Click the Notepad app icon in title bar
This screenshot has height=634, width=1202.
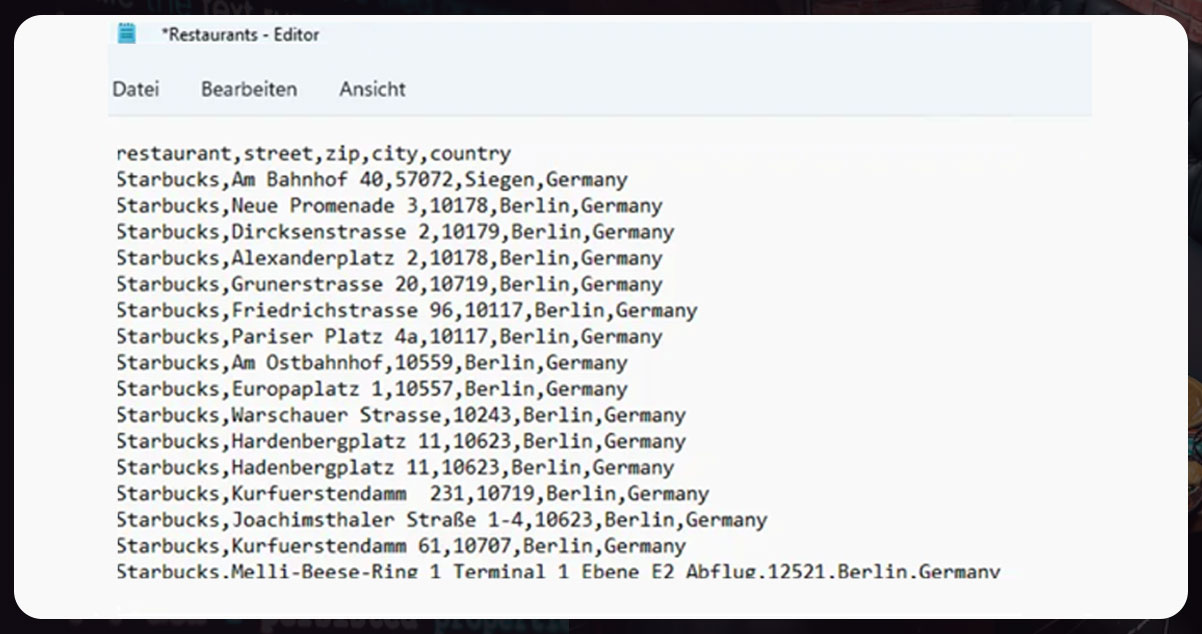click(126, 33)
